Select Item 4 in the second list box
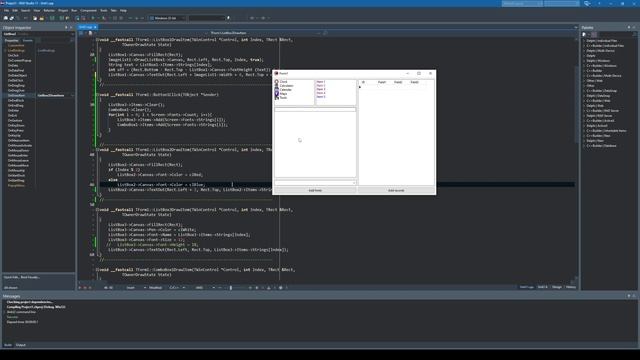Screen dimensions: 640x360 pyautogui.click(x=321, y=93)
